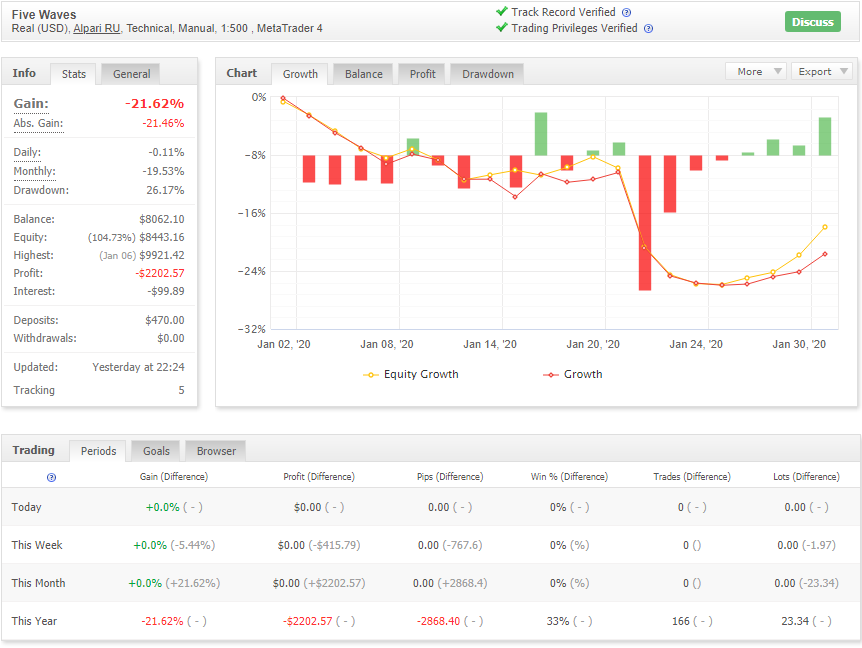Click the Tracking count 5
862x648 pixels.
pos(181,390)
